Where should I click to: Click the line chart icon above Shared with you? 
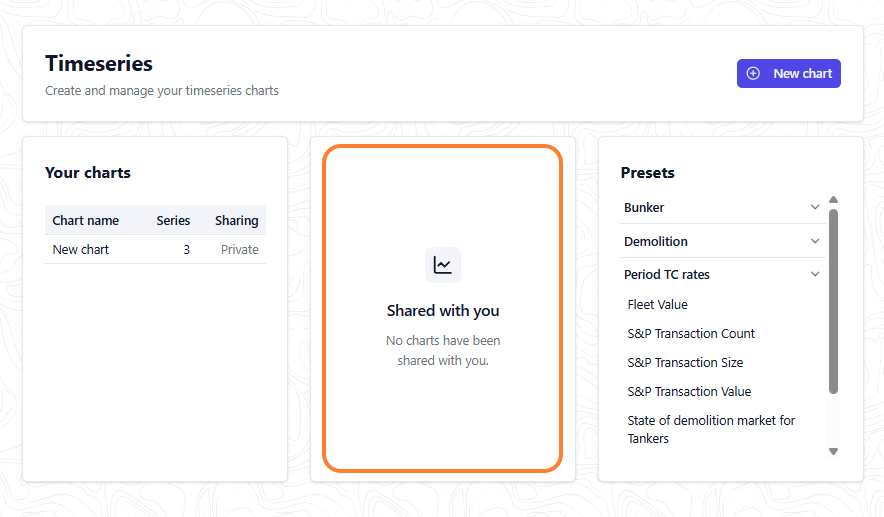point(443,265)
